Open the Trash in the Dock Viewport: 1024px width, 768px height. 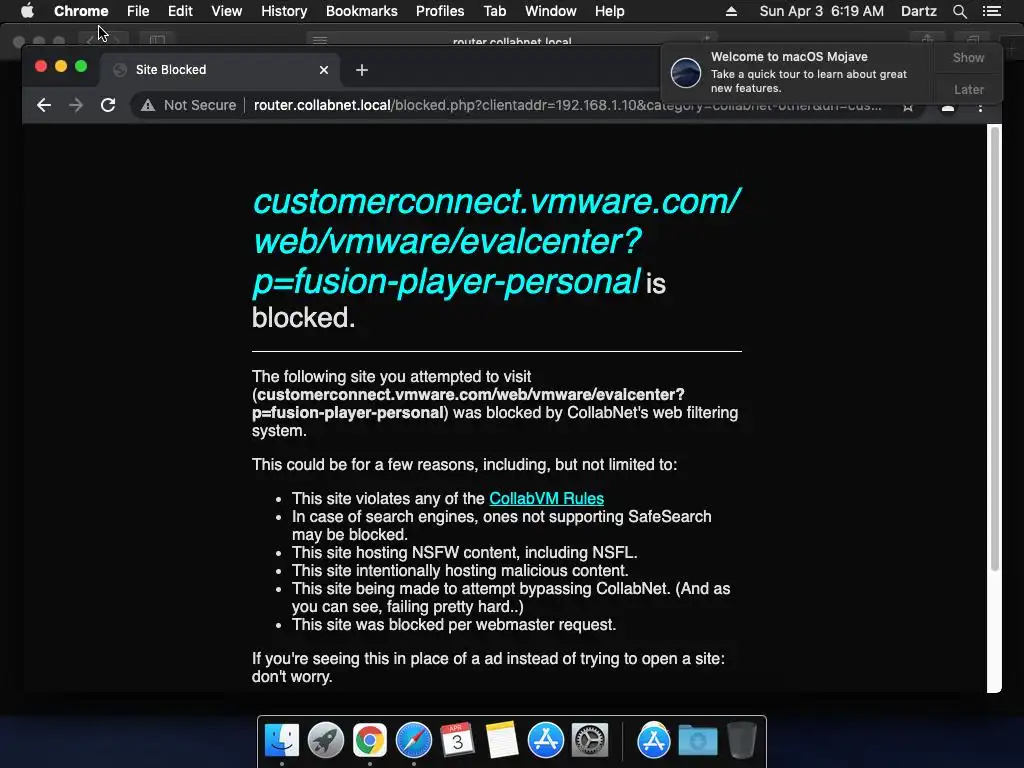point(741,741)
